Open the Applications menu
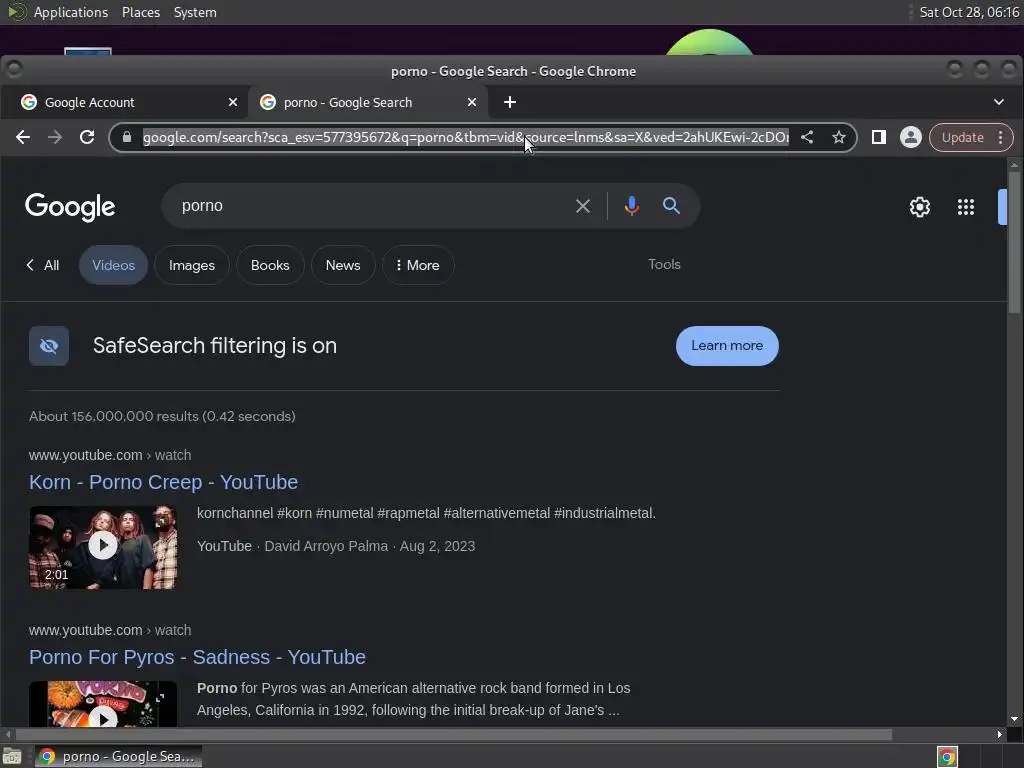The width and height of the screenshot is (1024, 768). click(x=71, y=12)
